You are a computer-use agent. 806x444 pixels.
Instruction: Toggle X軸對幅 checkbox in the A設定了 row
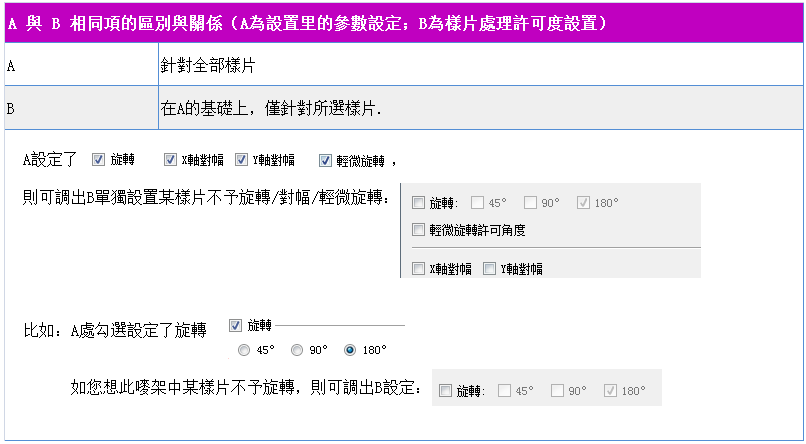171,159
